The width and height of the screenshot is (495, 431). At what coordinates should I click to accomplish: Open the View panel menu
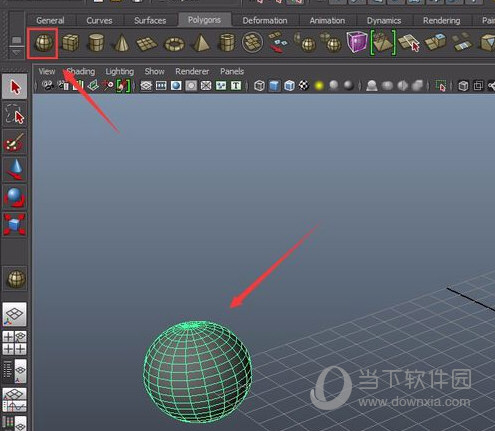point(47,71)
